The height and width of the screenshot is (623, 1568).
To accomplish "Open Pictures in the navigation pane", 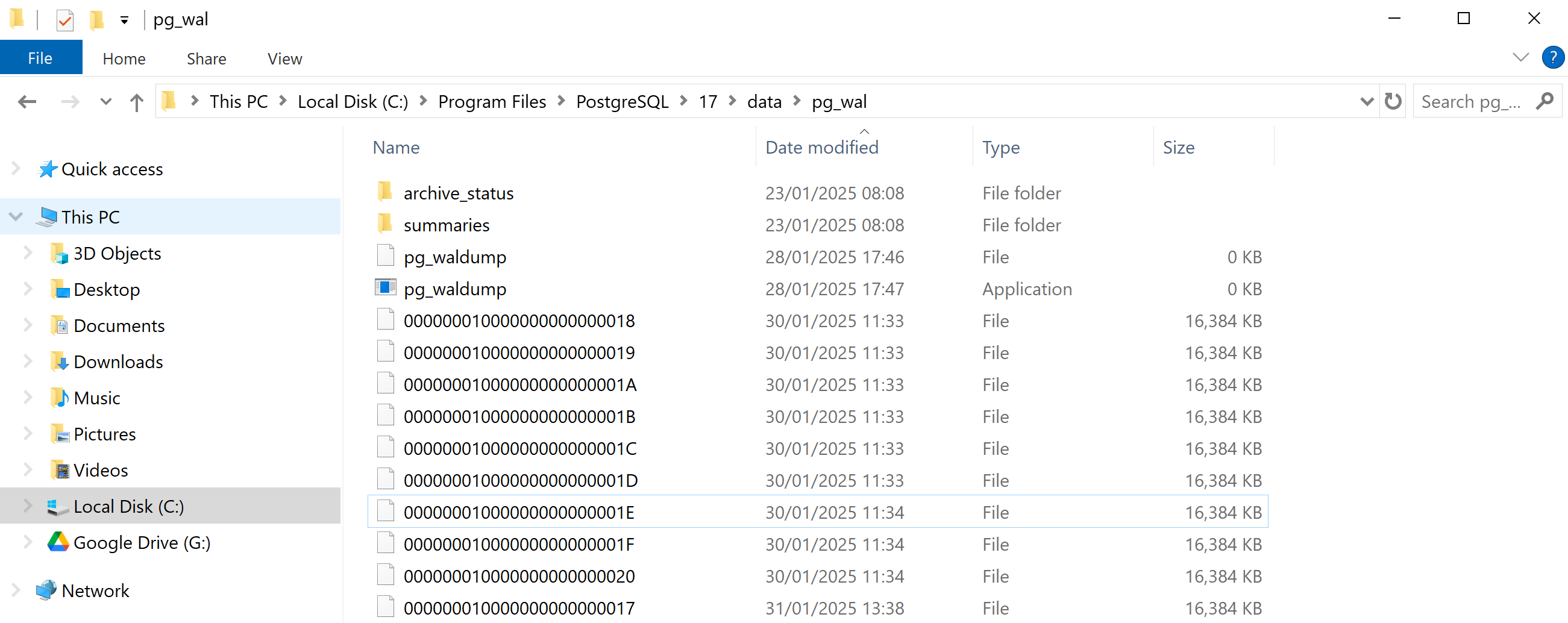I will [104, 434].
